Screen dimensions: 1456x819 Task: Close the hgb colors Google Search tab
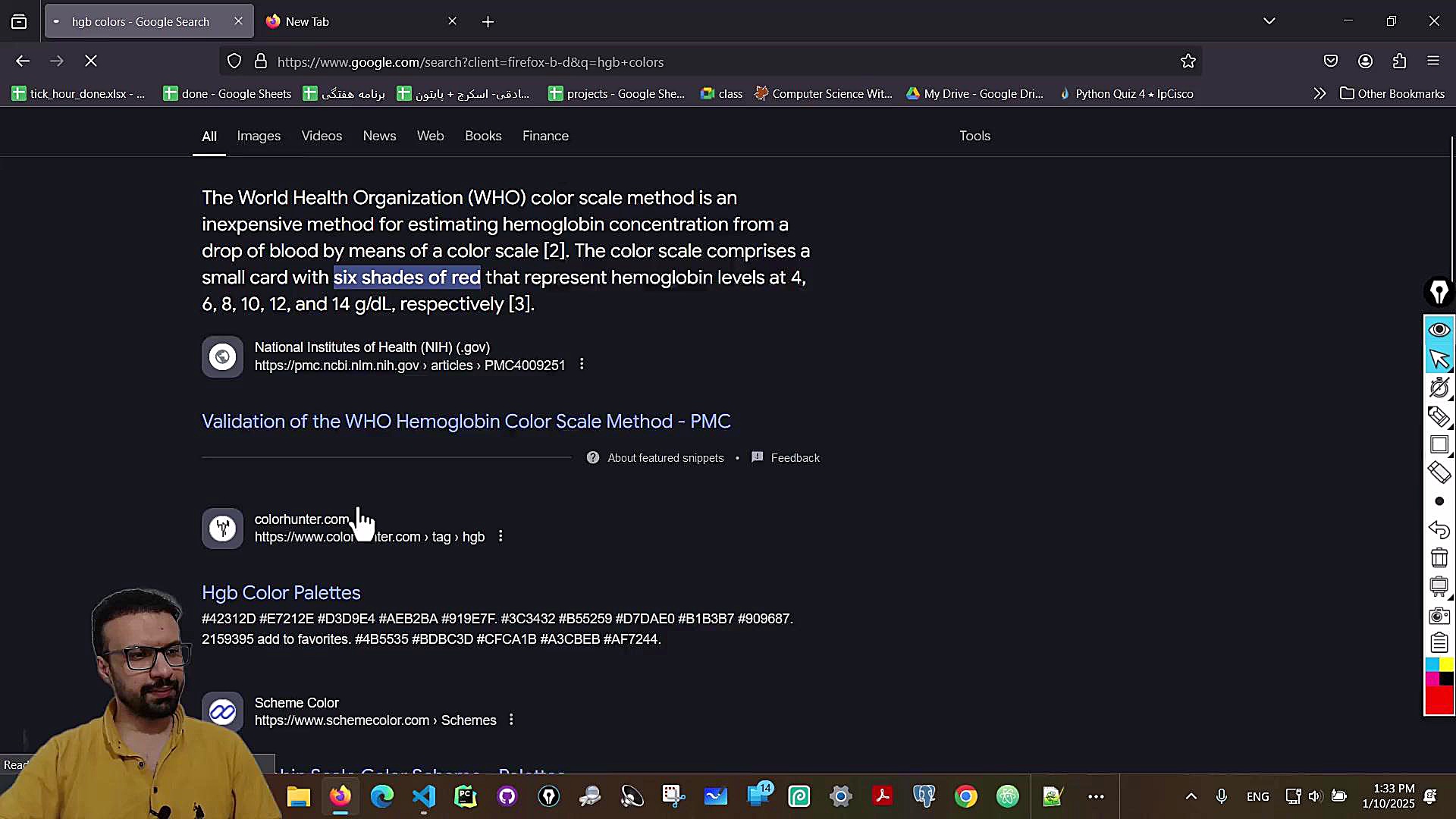pos(238,21)
